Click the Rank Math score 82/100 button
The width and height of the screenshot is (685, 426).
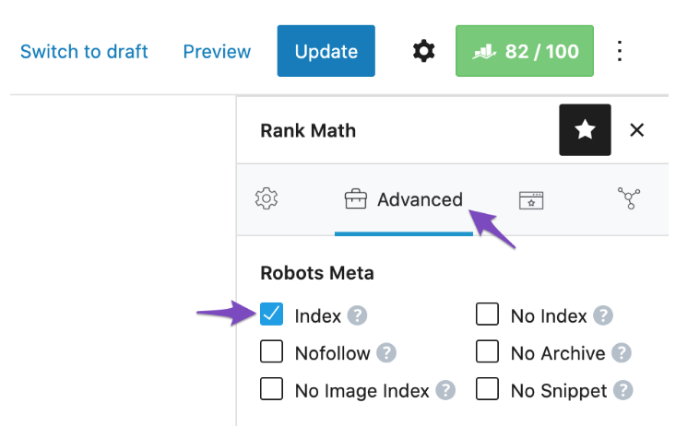pos(524,51)
